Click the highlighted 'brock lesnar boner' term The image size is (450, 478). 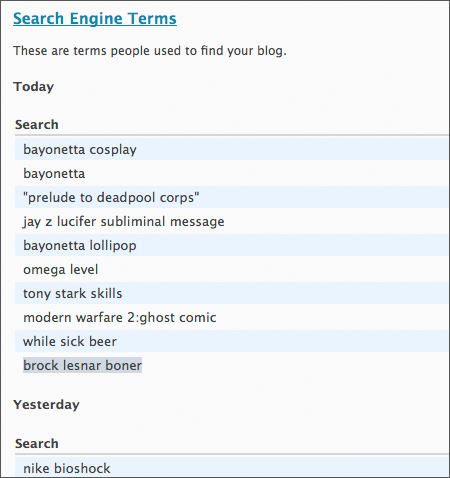click(82, 365)
